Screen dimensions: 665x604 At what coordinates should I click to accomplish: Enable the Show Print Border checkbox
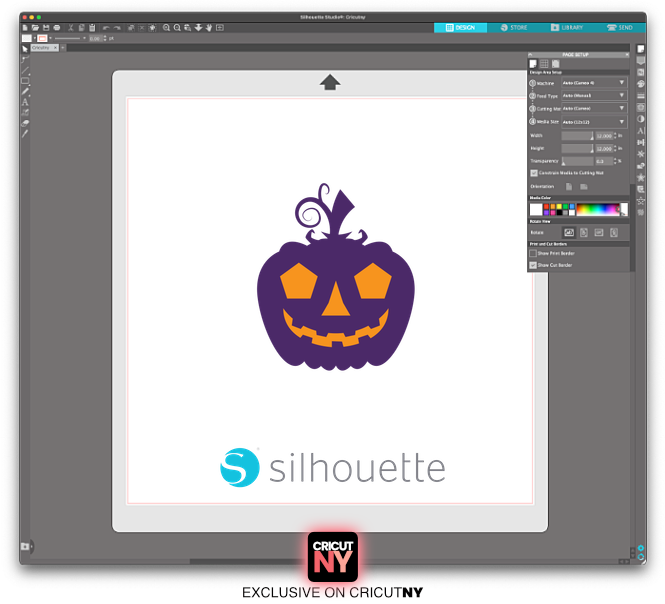[533, 253]
